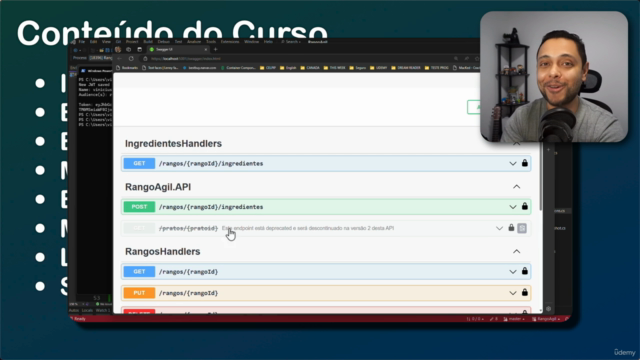Click master branch in Visual Studio status bar
This screenshot has width=640, height=360.
coord(514,319)
